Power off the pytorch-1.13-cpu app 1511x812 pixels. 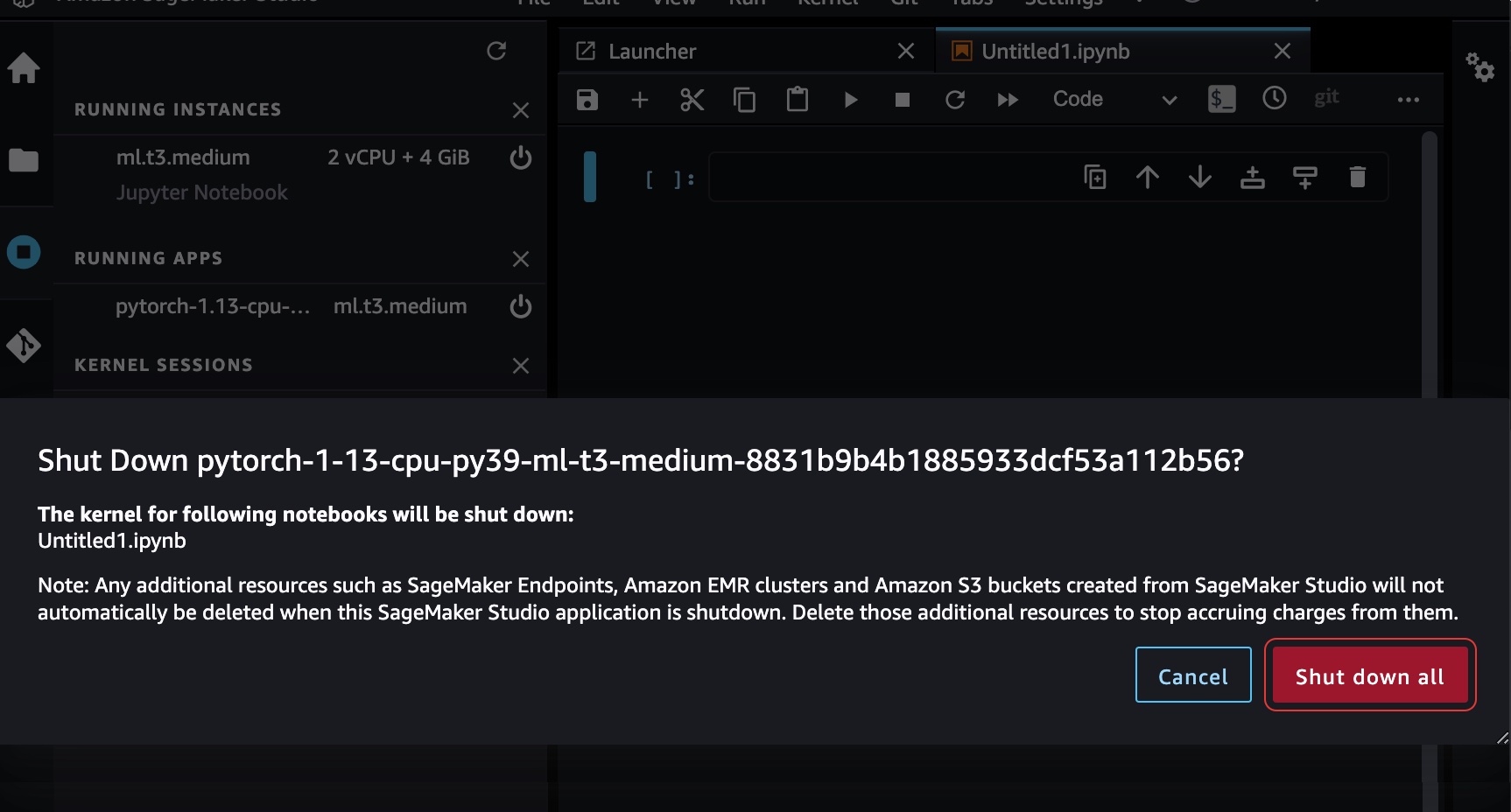click(521, 306)
